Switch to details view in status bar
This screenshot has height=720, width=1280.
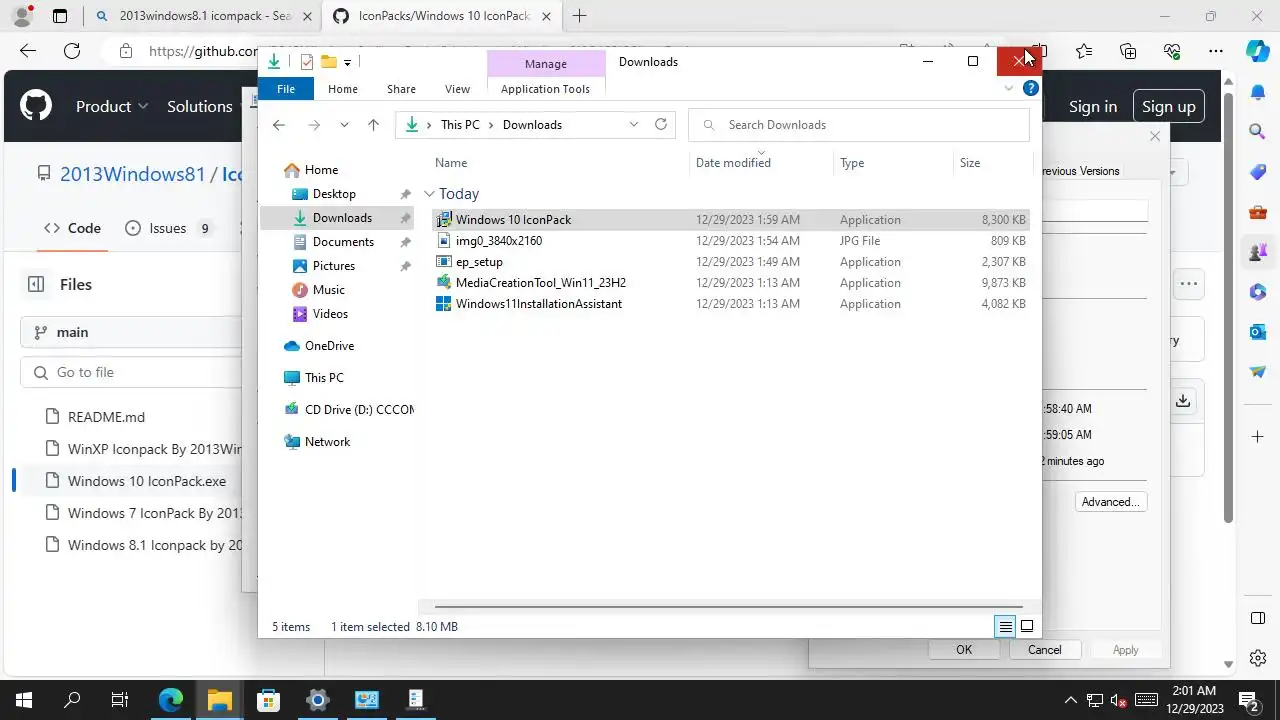pos(1006,627)
